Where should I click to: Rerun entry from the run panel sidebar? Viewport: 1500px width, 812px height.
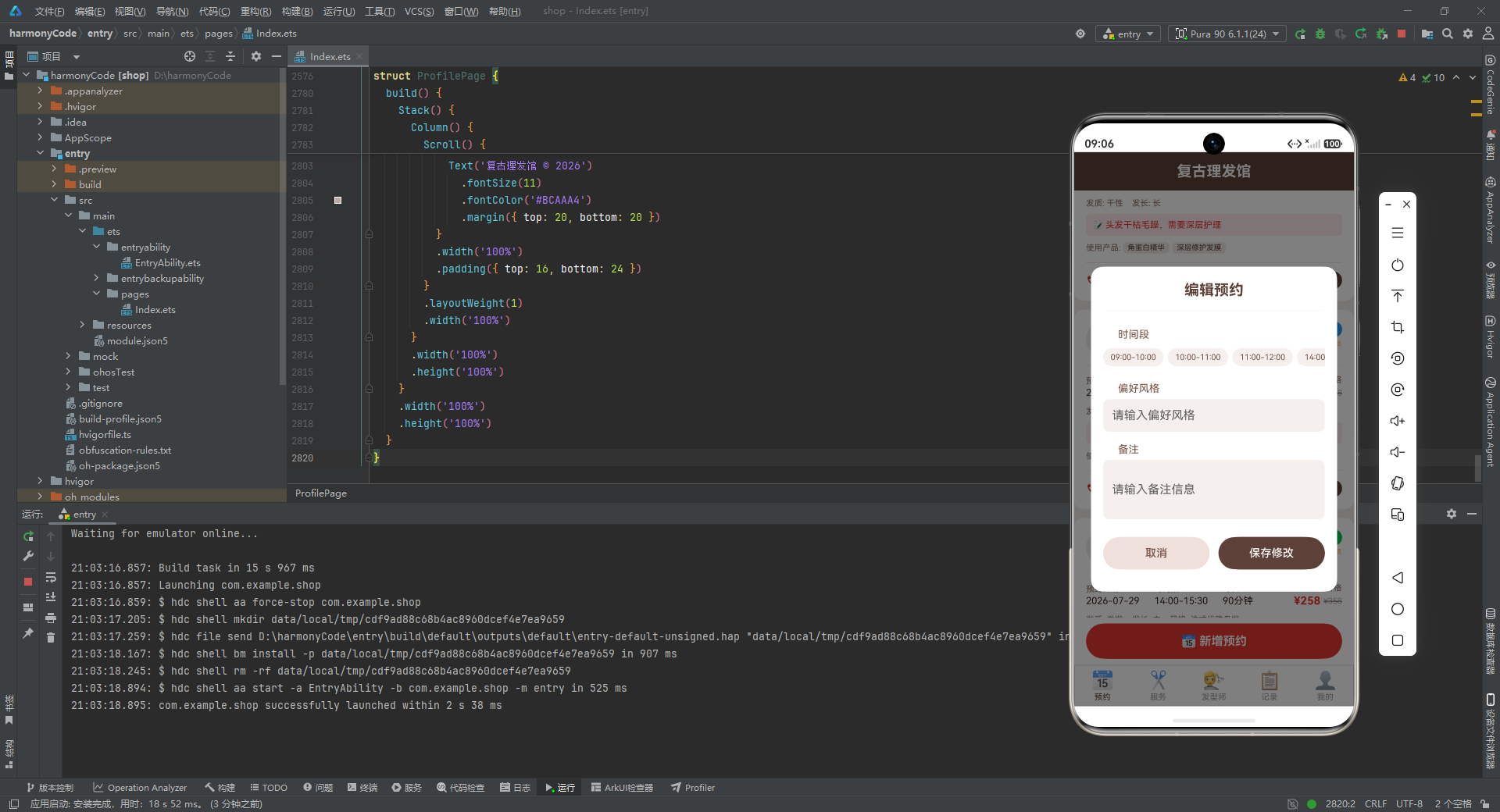pos(28,536)
